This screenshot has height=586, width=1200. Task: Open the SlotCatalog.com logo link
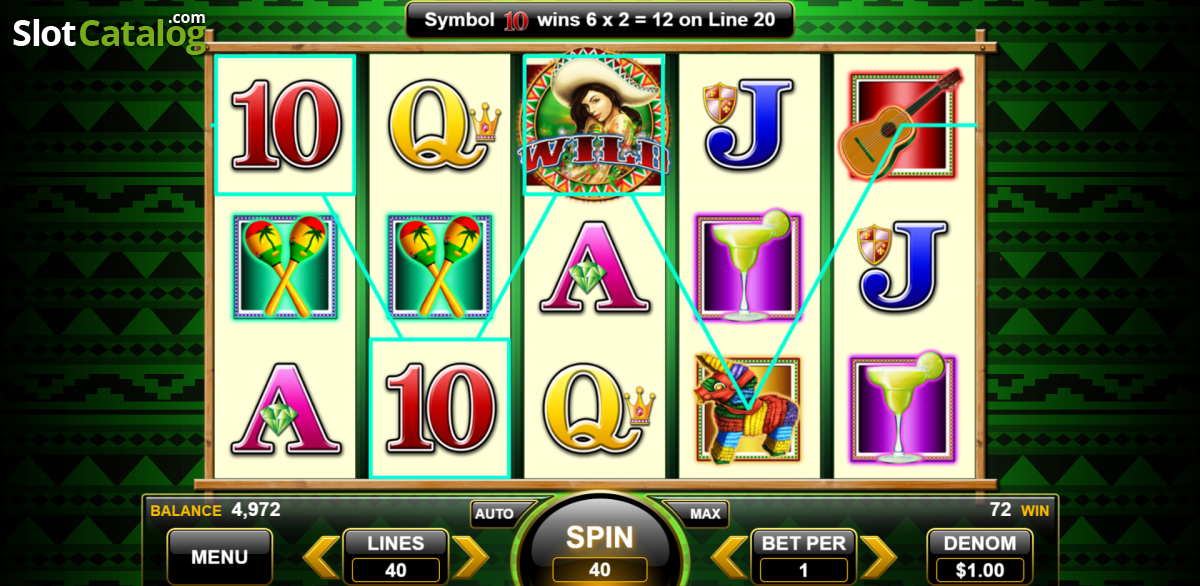[x=110, y=32]
